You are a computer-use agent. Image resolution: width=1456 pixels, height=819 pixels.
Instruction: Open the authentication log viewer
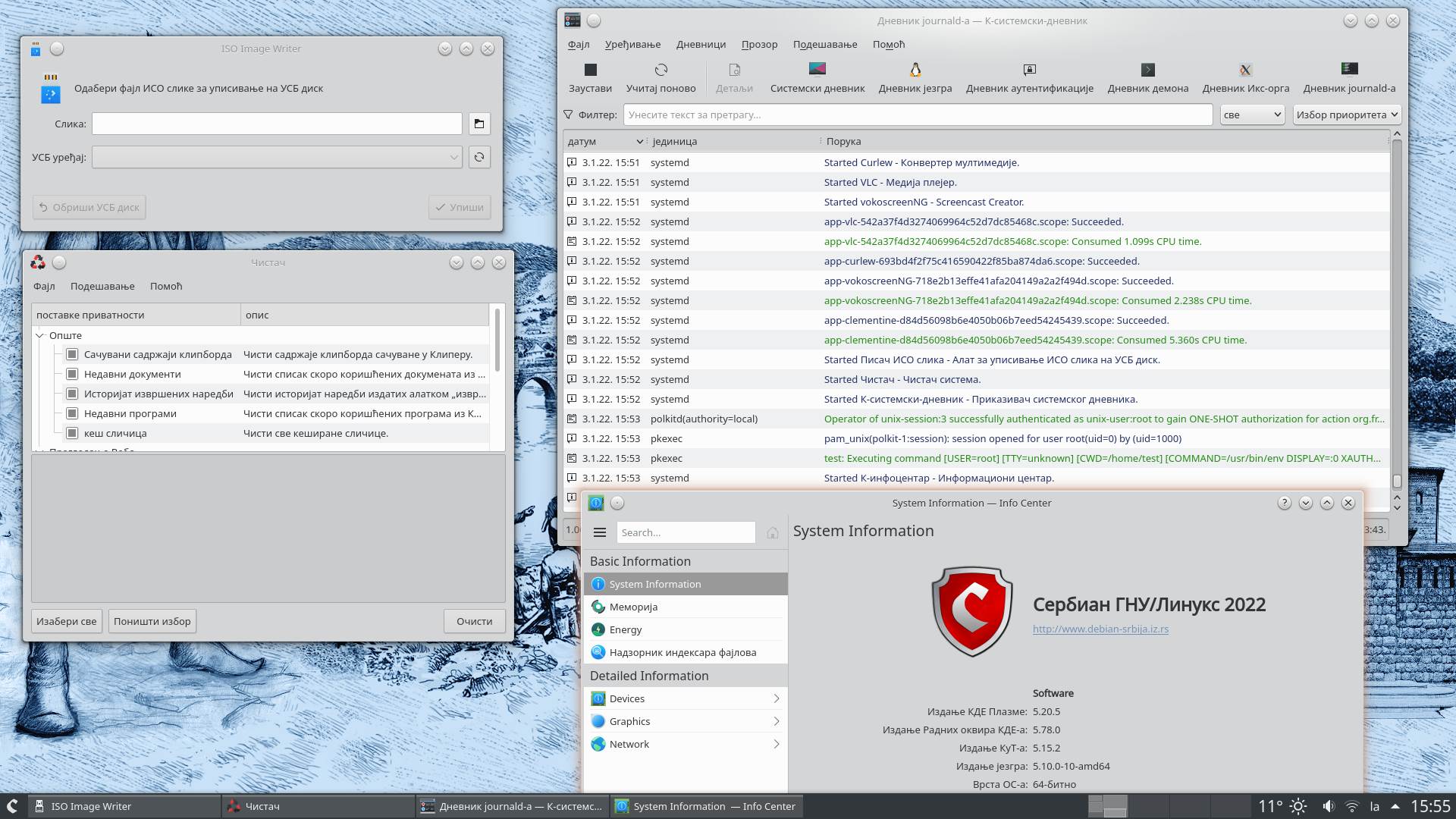1029,77
